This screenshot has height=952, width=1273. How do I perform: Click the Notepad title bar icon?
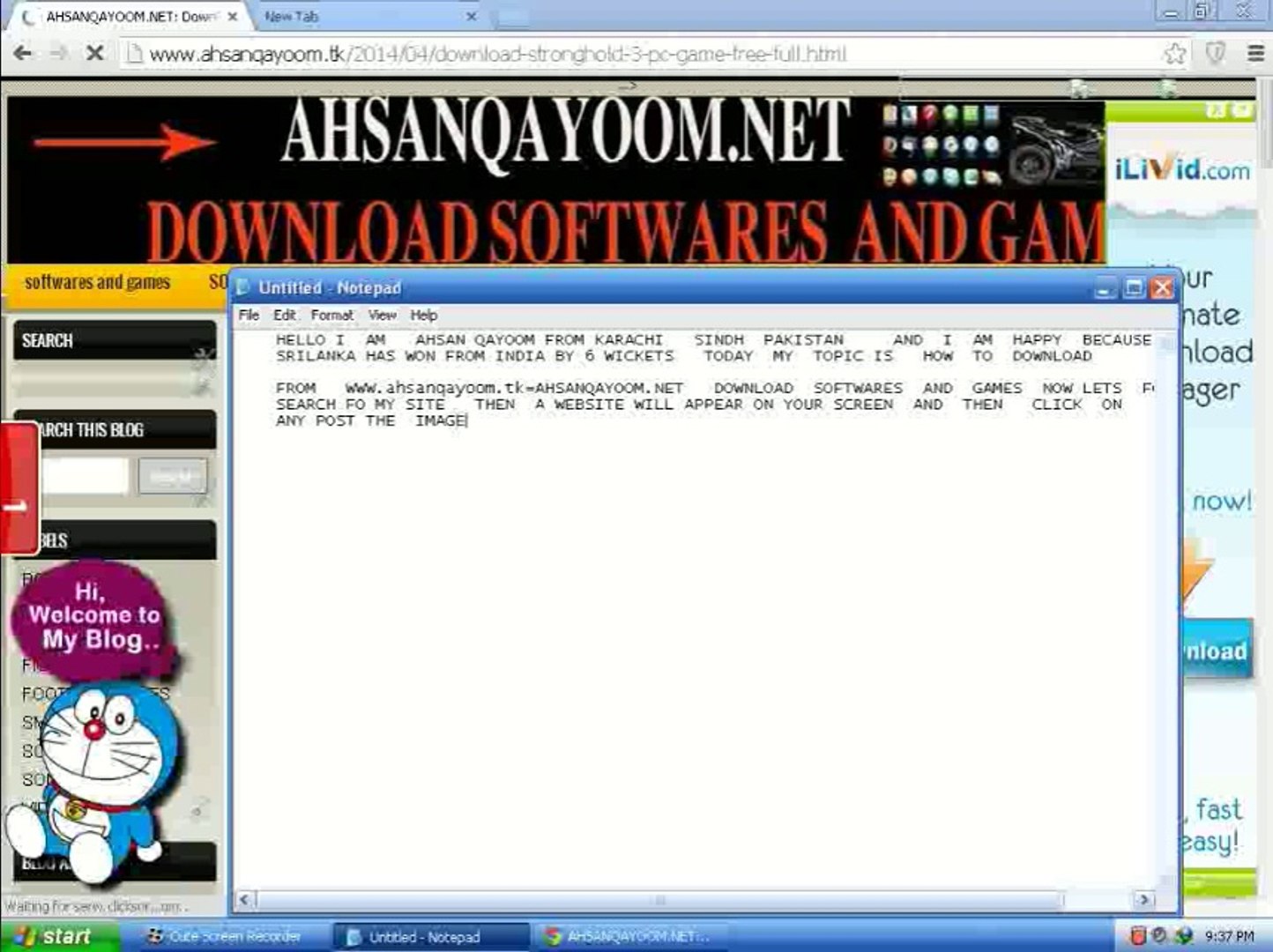tap(244, 287)
